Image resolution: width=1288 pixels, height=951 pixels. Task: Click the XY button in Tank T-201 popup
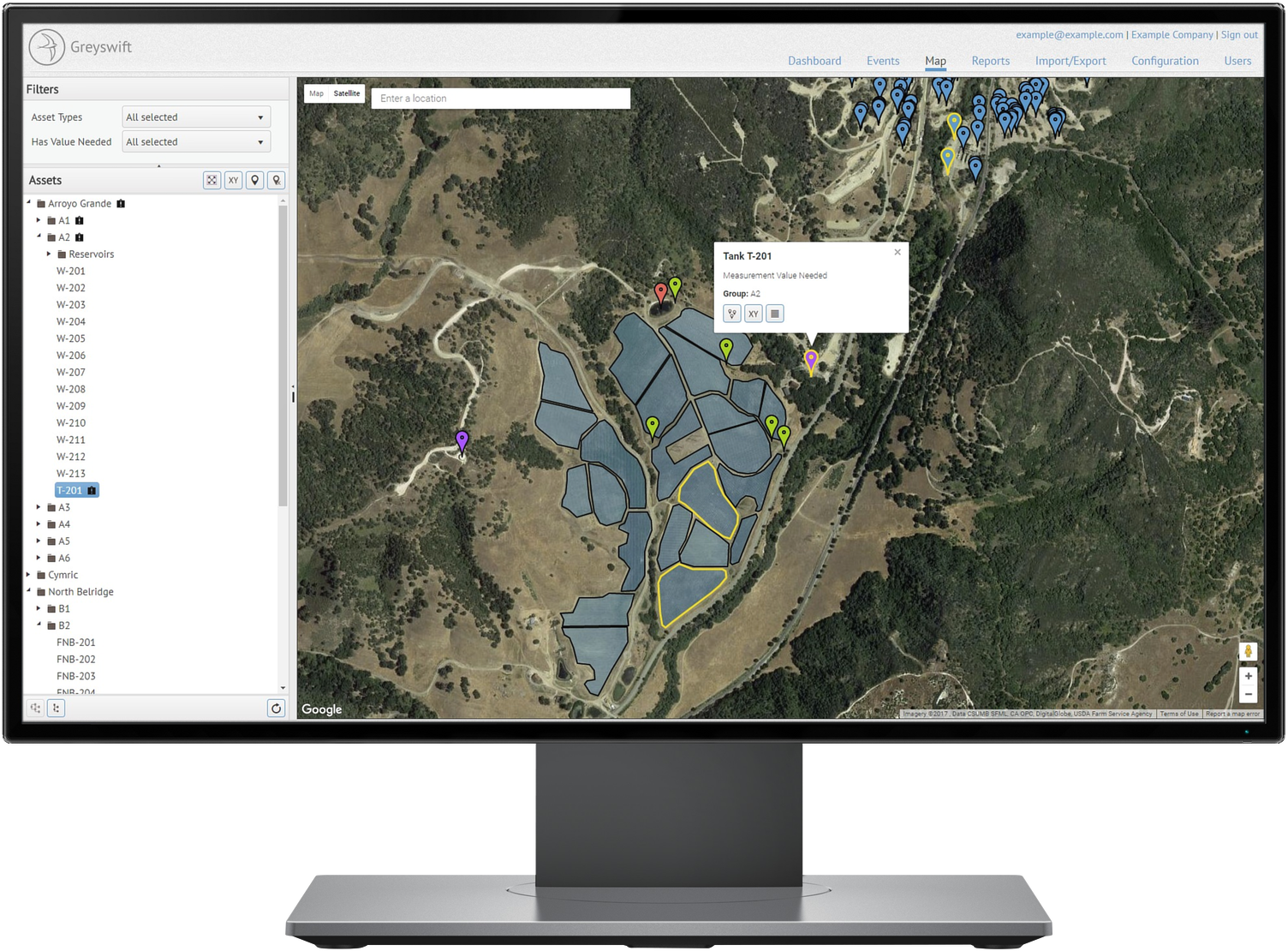coord(753,314)
